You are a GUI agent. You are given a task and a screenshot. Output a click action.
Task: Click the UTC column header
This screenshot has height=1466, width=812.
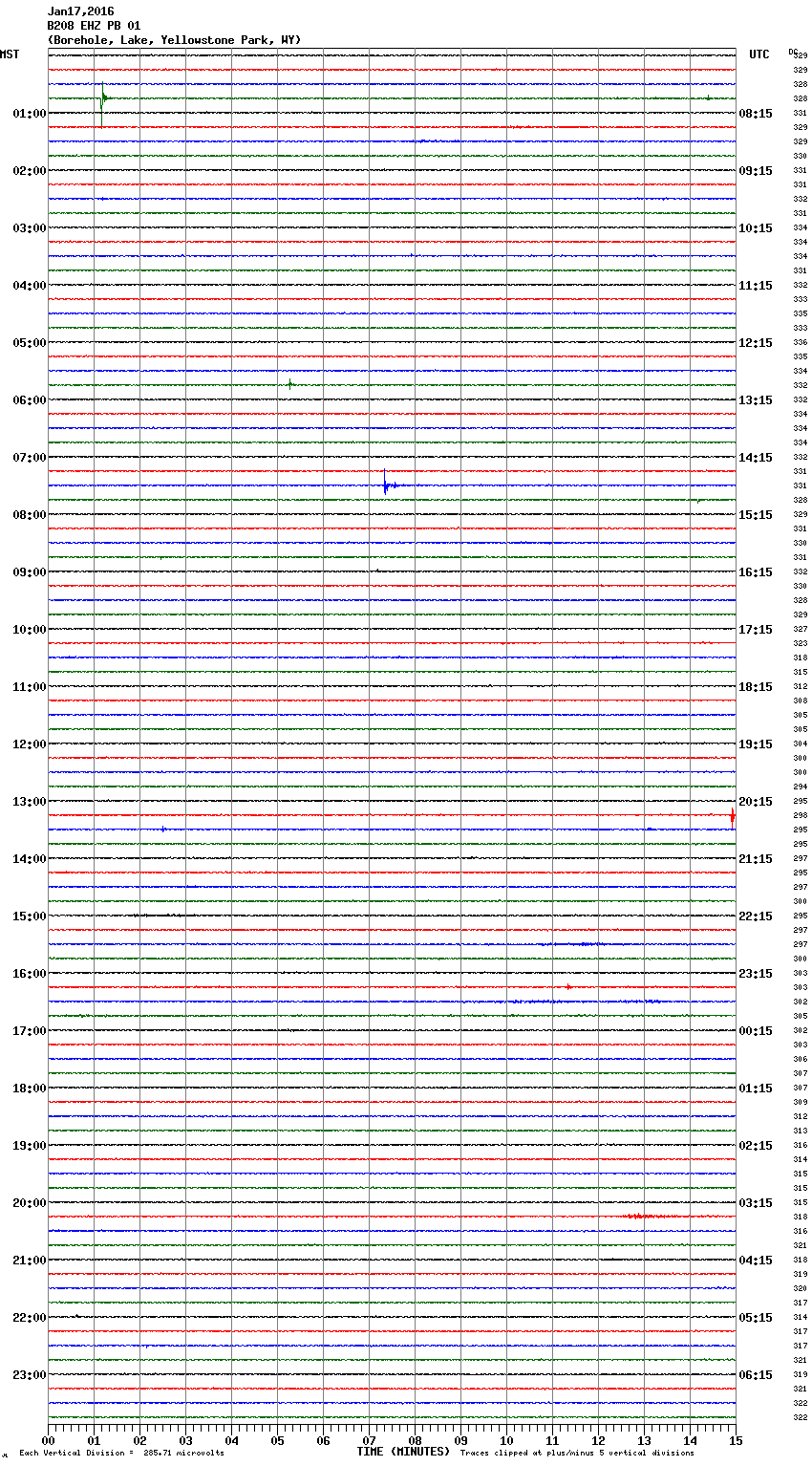point(759,54)
